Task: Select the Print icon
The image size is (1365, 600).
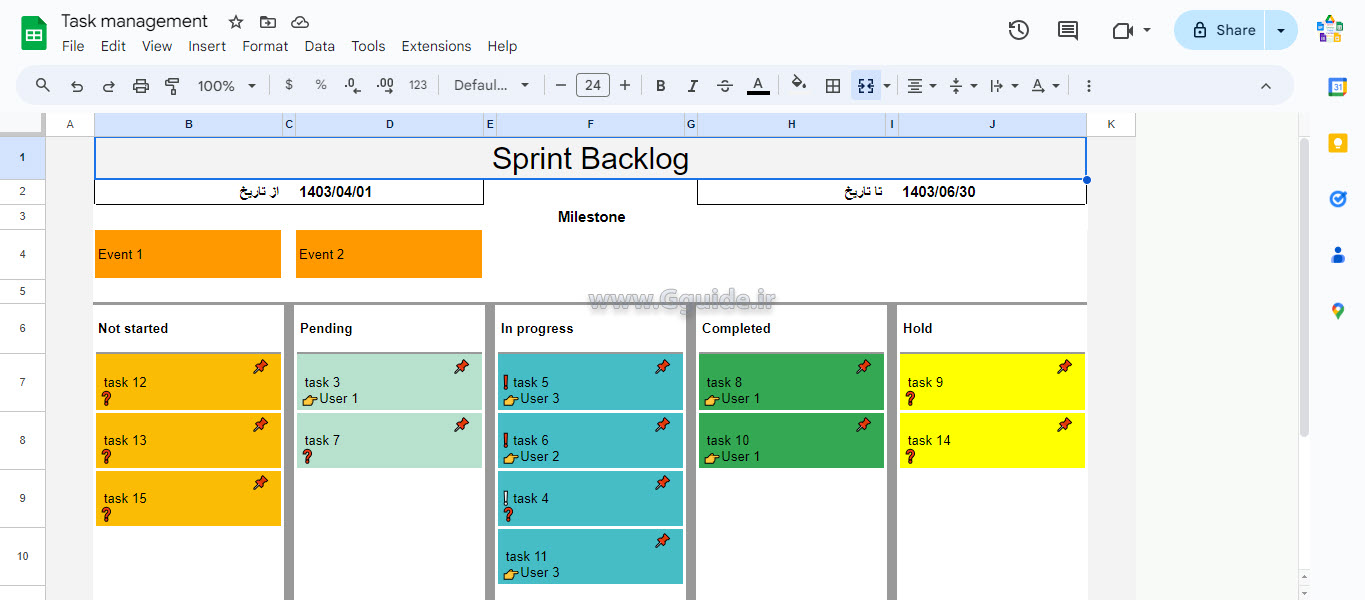Action: coord(141,85)
